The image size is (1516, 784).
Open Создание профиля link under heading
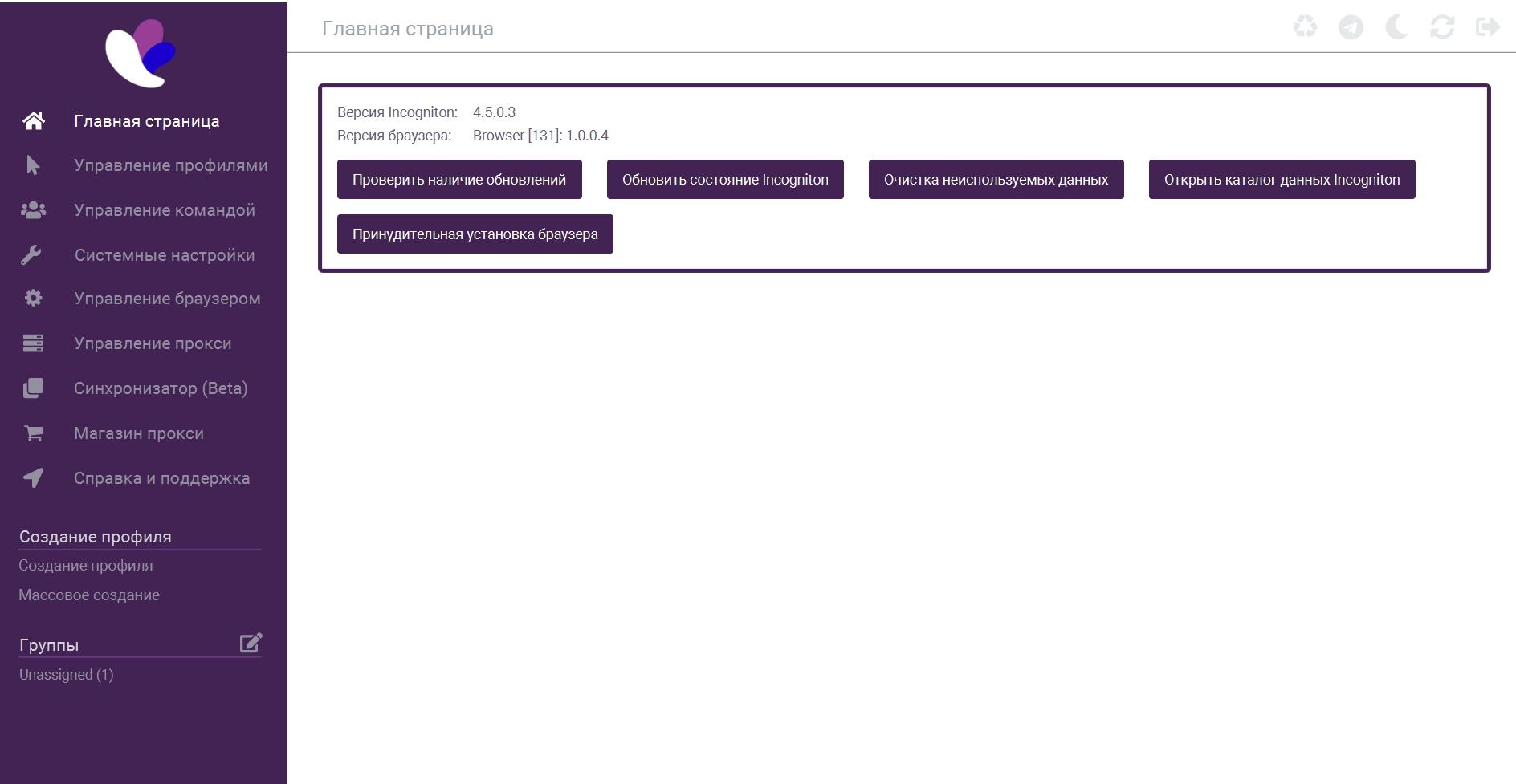pos(86,566)
